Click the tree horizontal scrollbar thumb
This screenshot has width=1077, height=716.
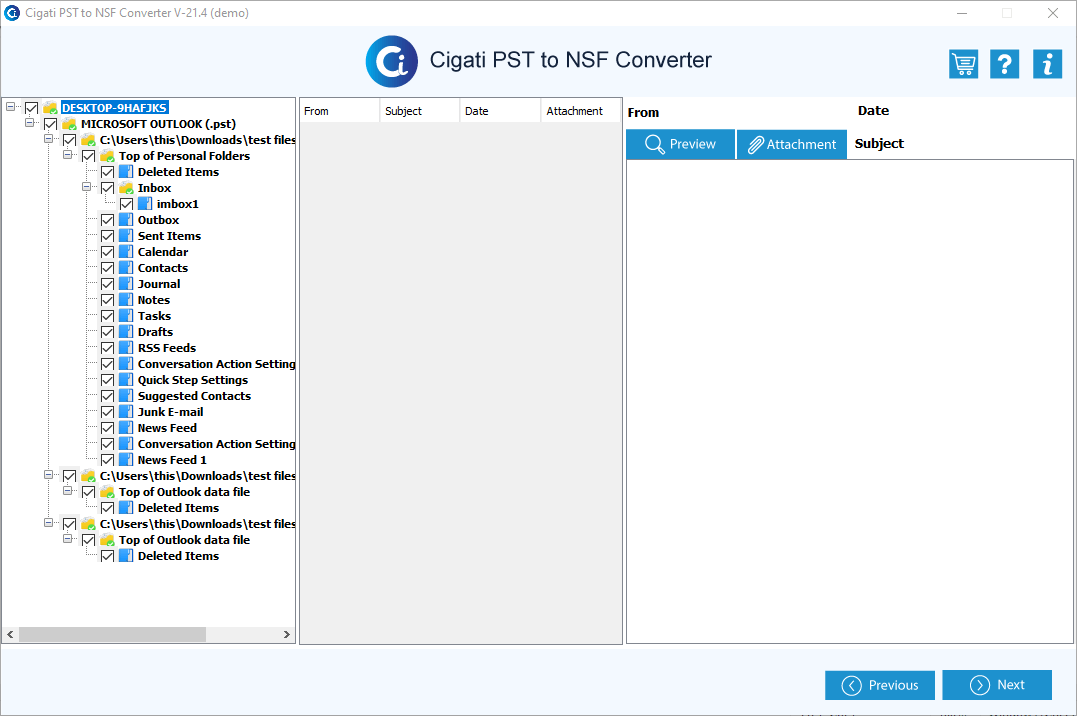tap(113, 634)
